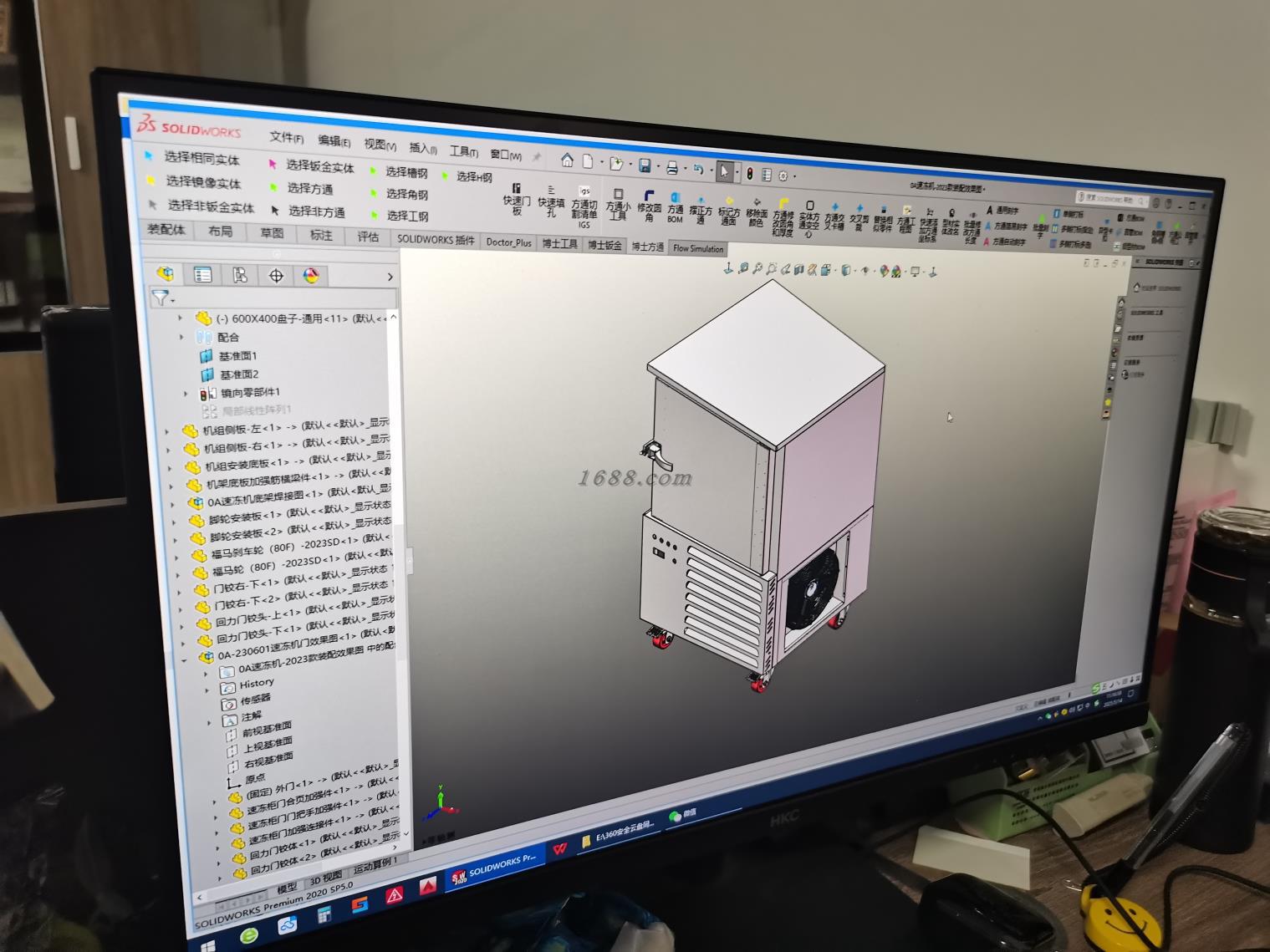Viewport: 1270px width, 952px height.
Task: Click the 移除面颜色 tool
Action: coord(757,213)
